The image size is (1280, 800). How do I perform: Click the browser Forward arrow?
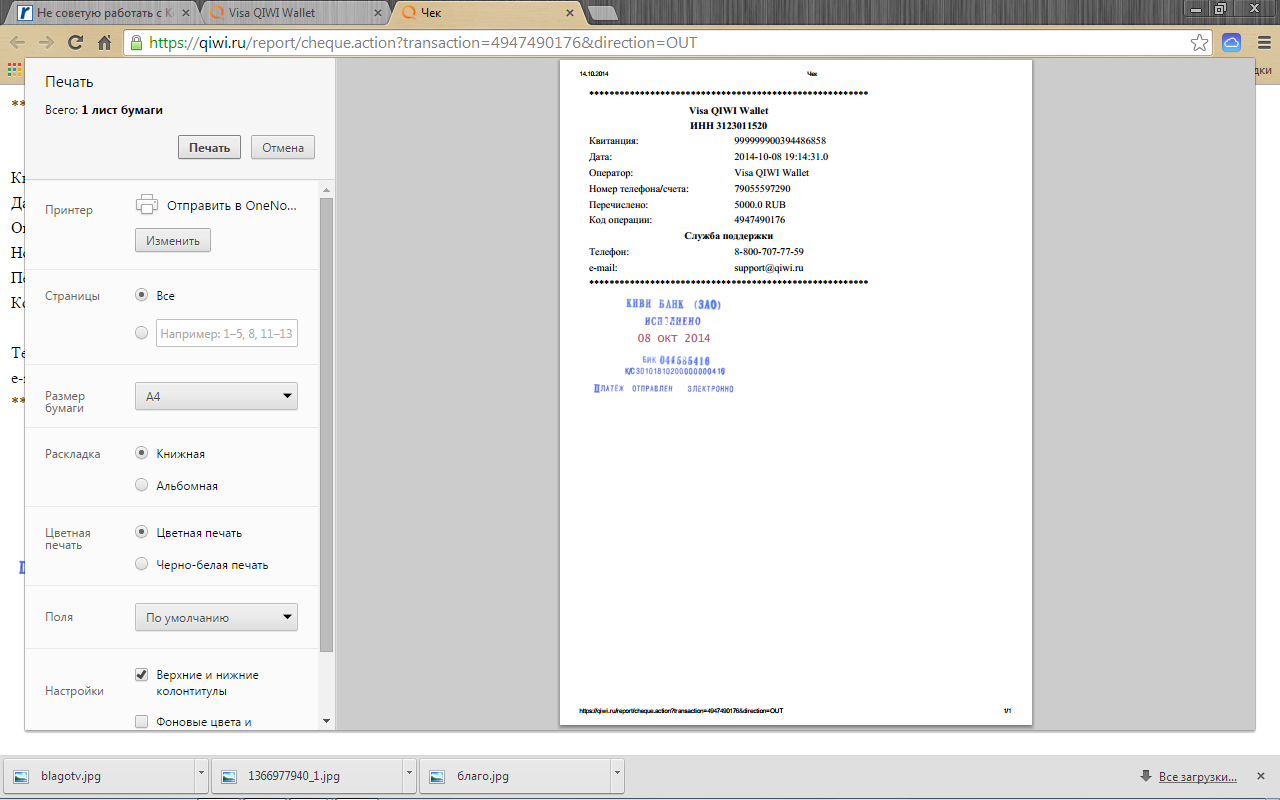point(46,43)
